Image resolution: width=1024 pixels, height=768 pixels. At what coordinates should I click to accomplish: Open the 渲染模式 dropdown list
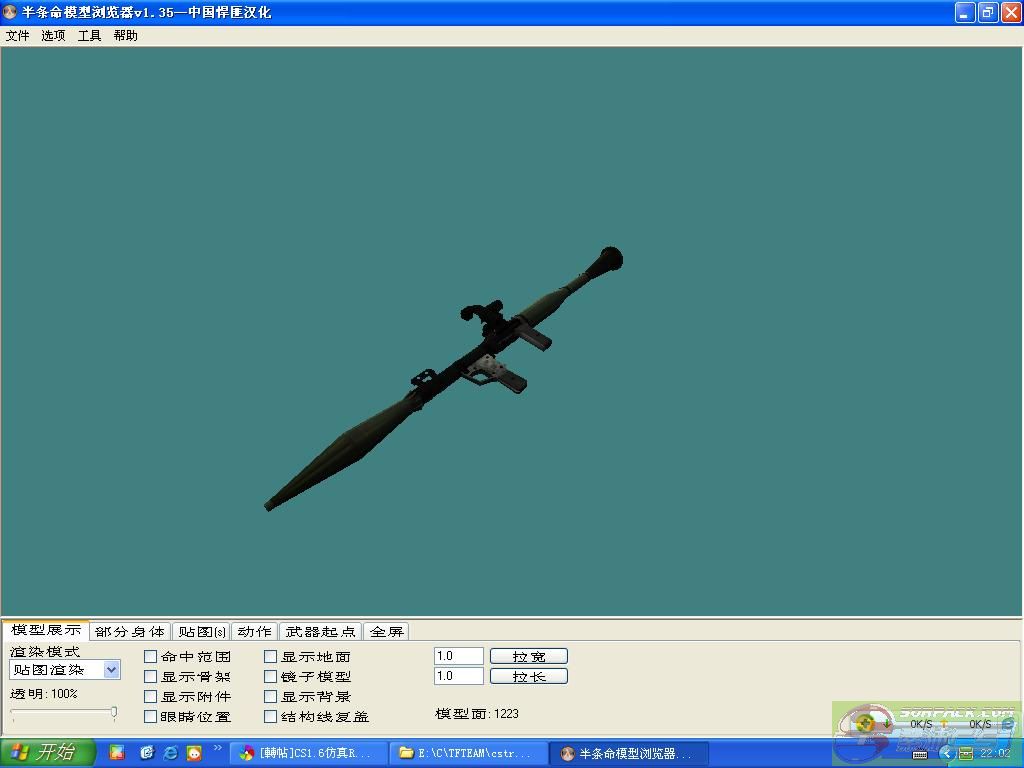pyautogui.click(x=111, y=670)
